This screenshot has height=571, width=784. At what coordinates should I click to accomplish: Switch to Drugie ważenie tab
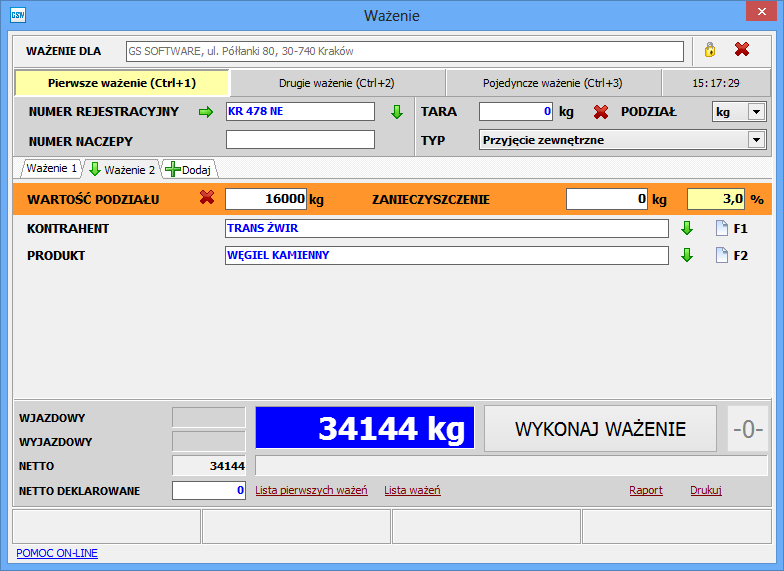[336, 83]
